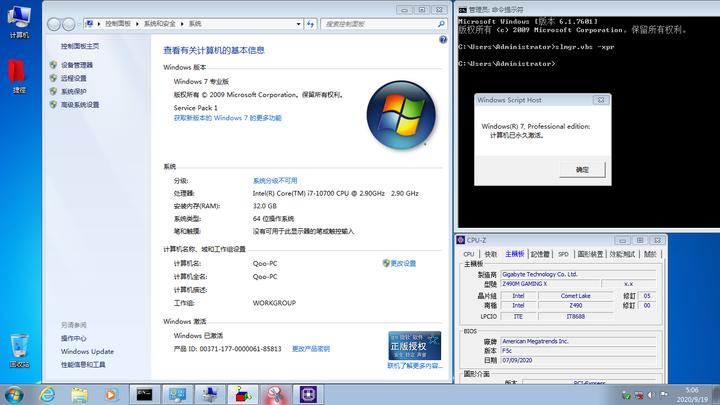
Task: Switch to Command Prompt taskbar button
Action: click(x=144, y=394)
